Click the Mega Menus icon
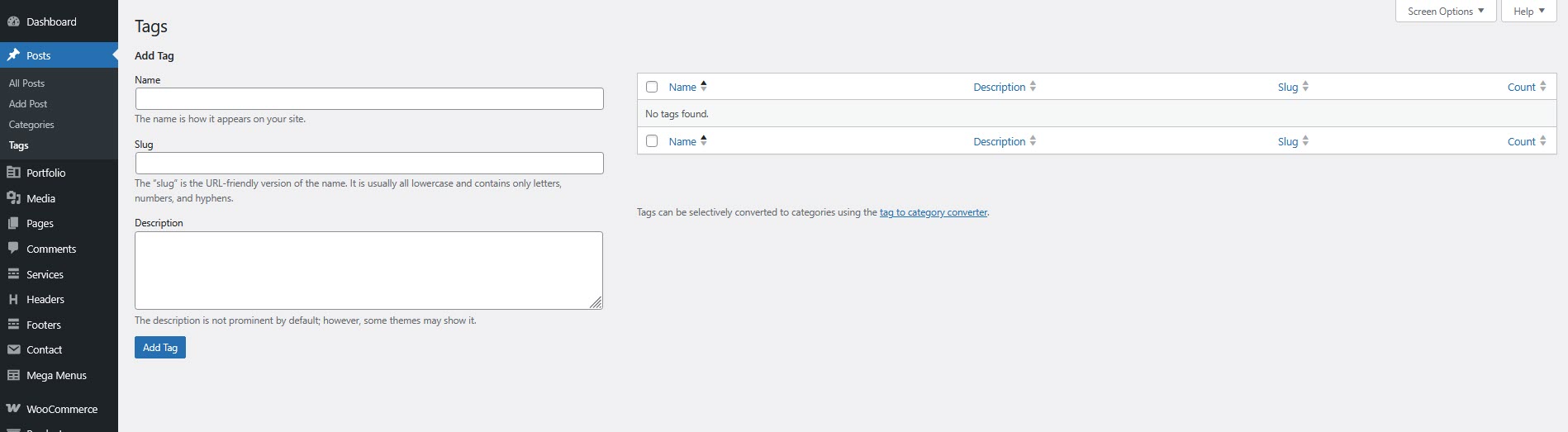1568x432 pixels. [13, 375]
